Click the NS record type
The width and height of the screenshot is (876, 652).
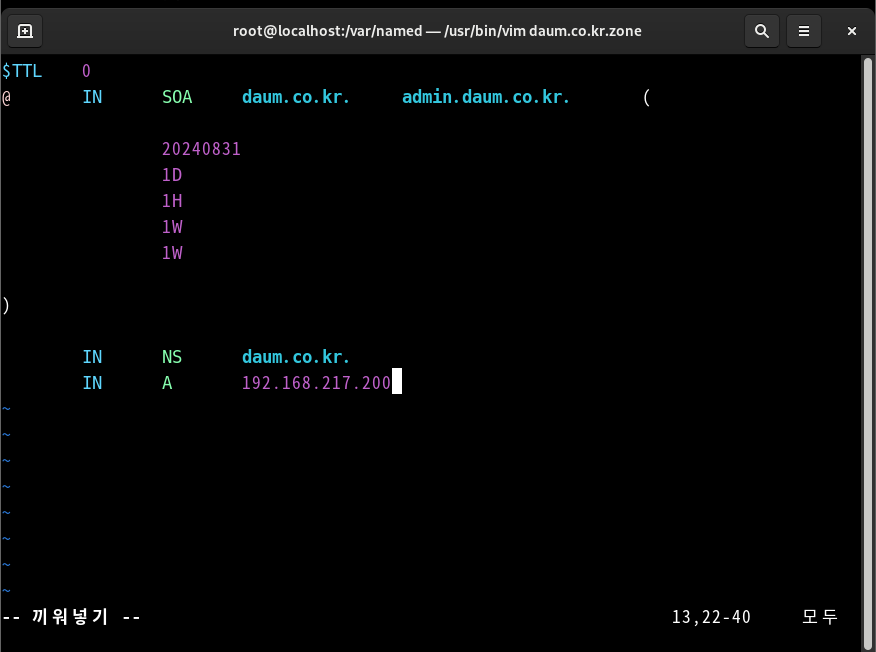[x=172, y=357]
